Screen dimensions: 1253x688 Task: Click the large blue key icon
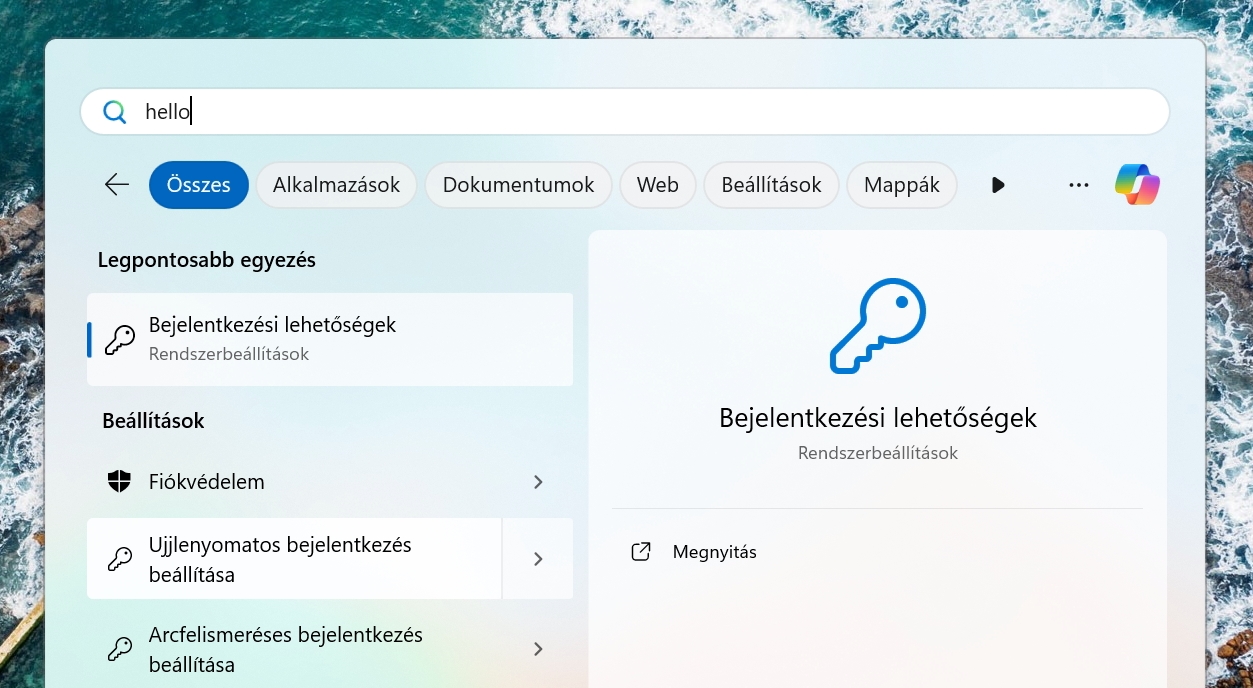(877, 327)
